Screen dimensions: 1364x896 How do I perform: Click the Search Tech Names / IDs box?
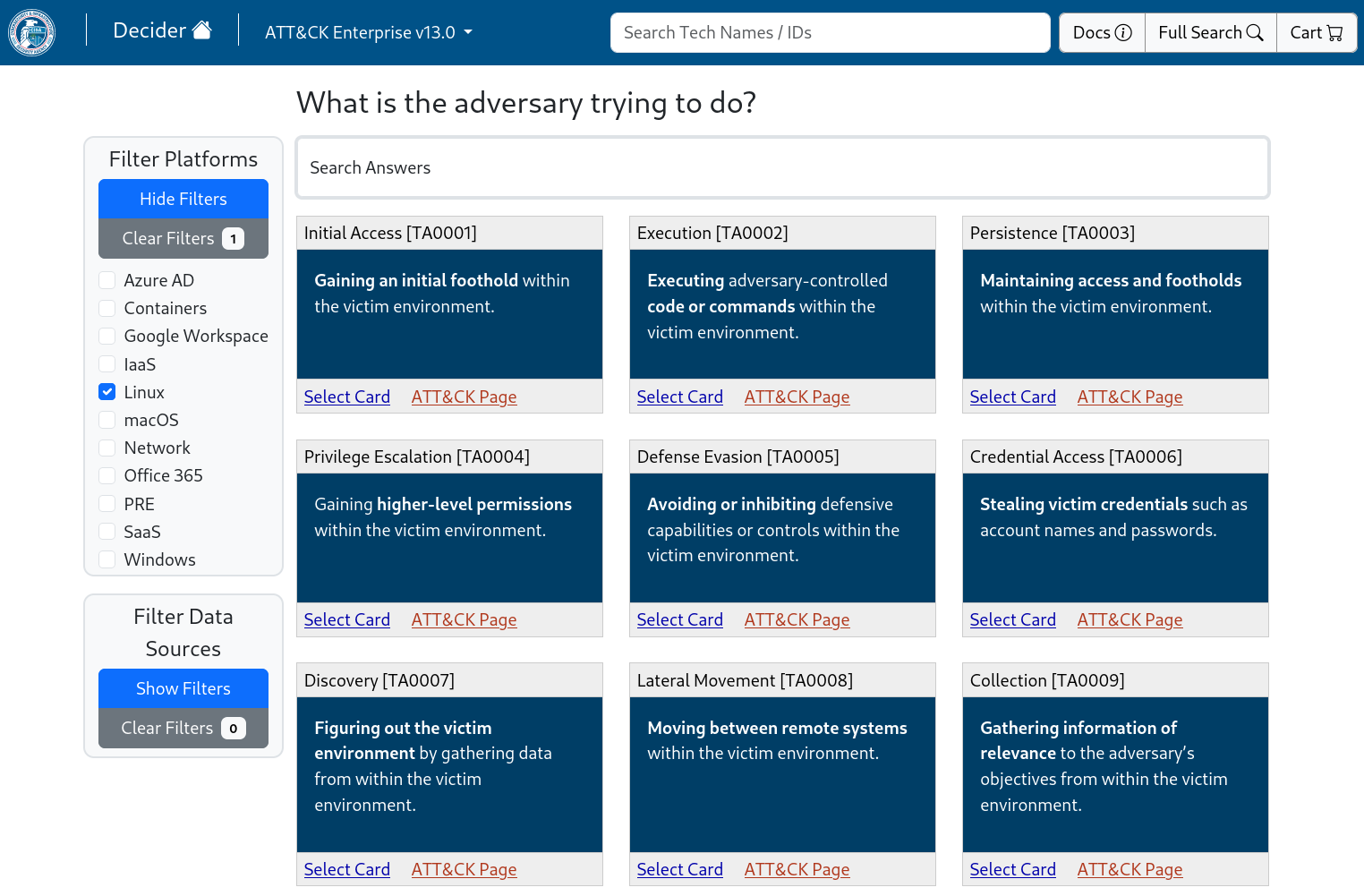point(830,33)
